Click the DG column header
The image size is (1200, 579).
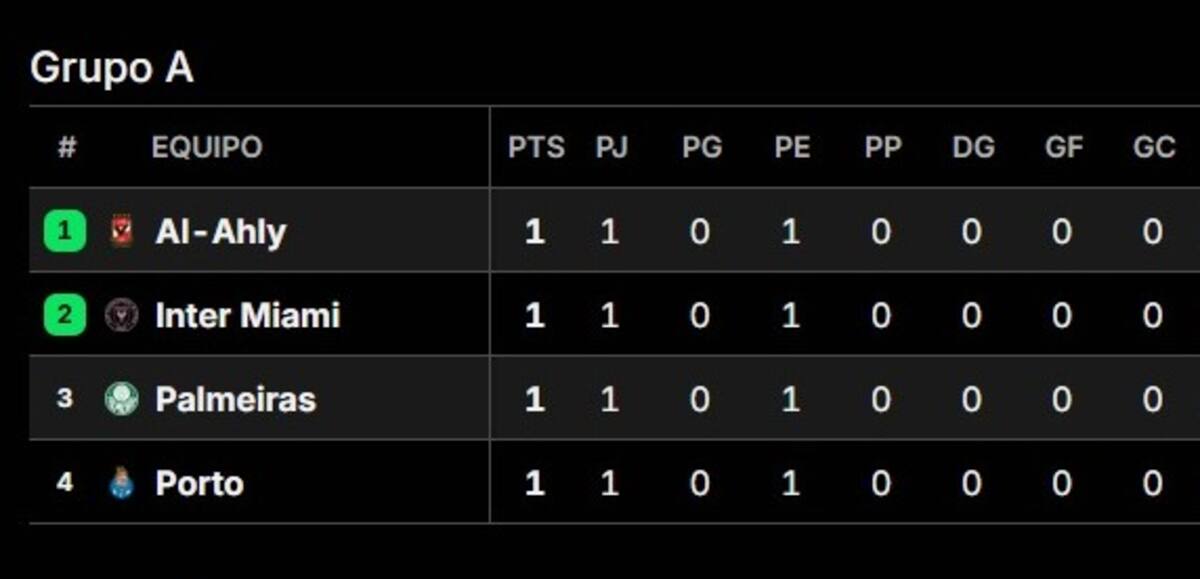point(973,148)
